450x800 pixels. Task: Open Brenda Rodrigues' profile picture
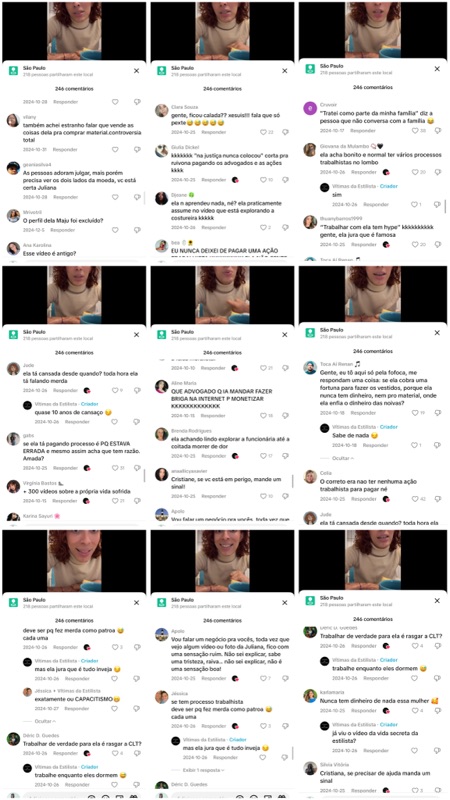coord(162,434)
